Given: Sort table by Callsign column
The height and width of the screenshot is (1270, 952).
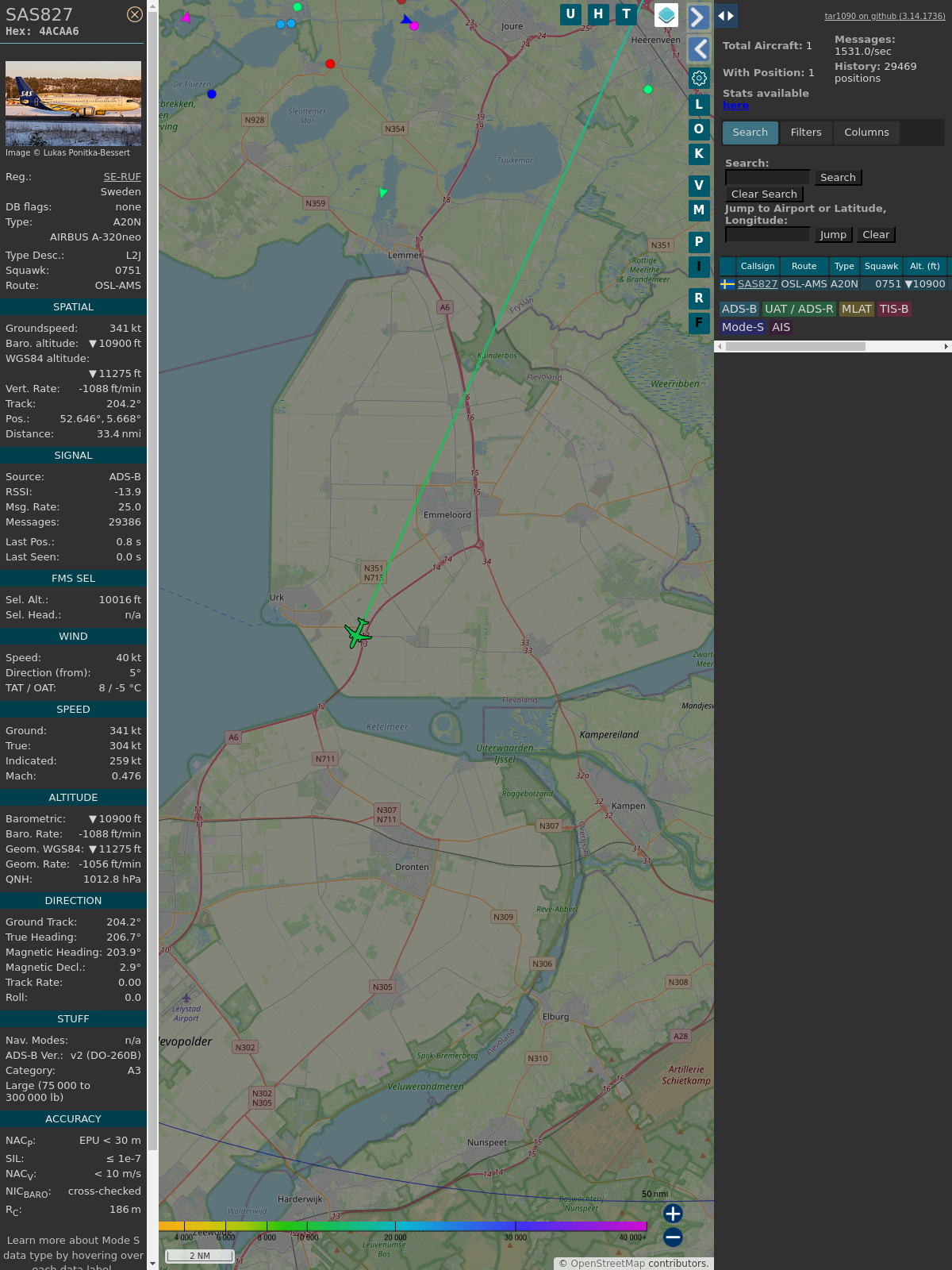Looking at the screenshot, I should pyautogui.click(x=758, y=267).
